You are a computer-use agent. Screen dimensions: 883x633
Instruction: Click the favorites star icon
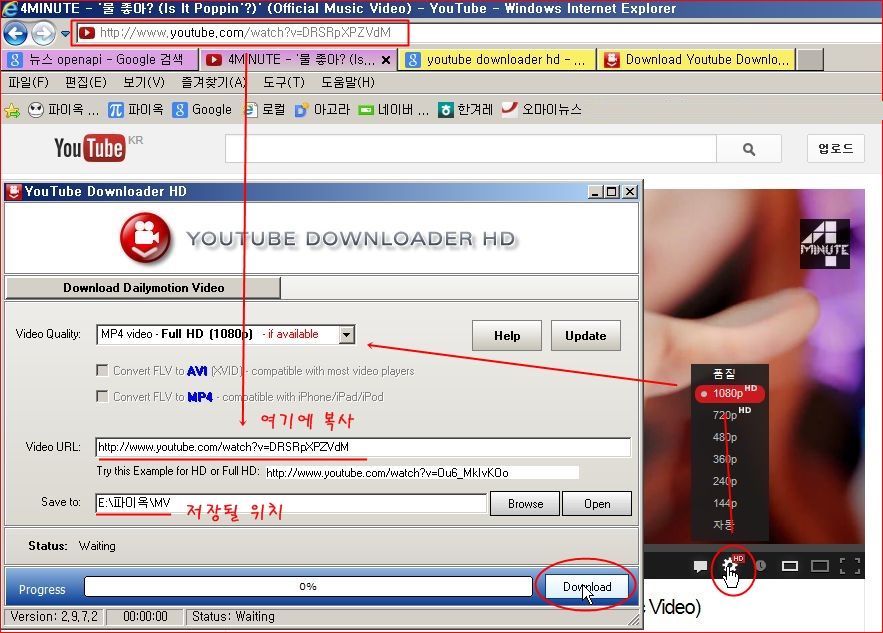12,110
